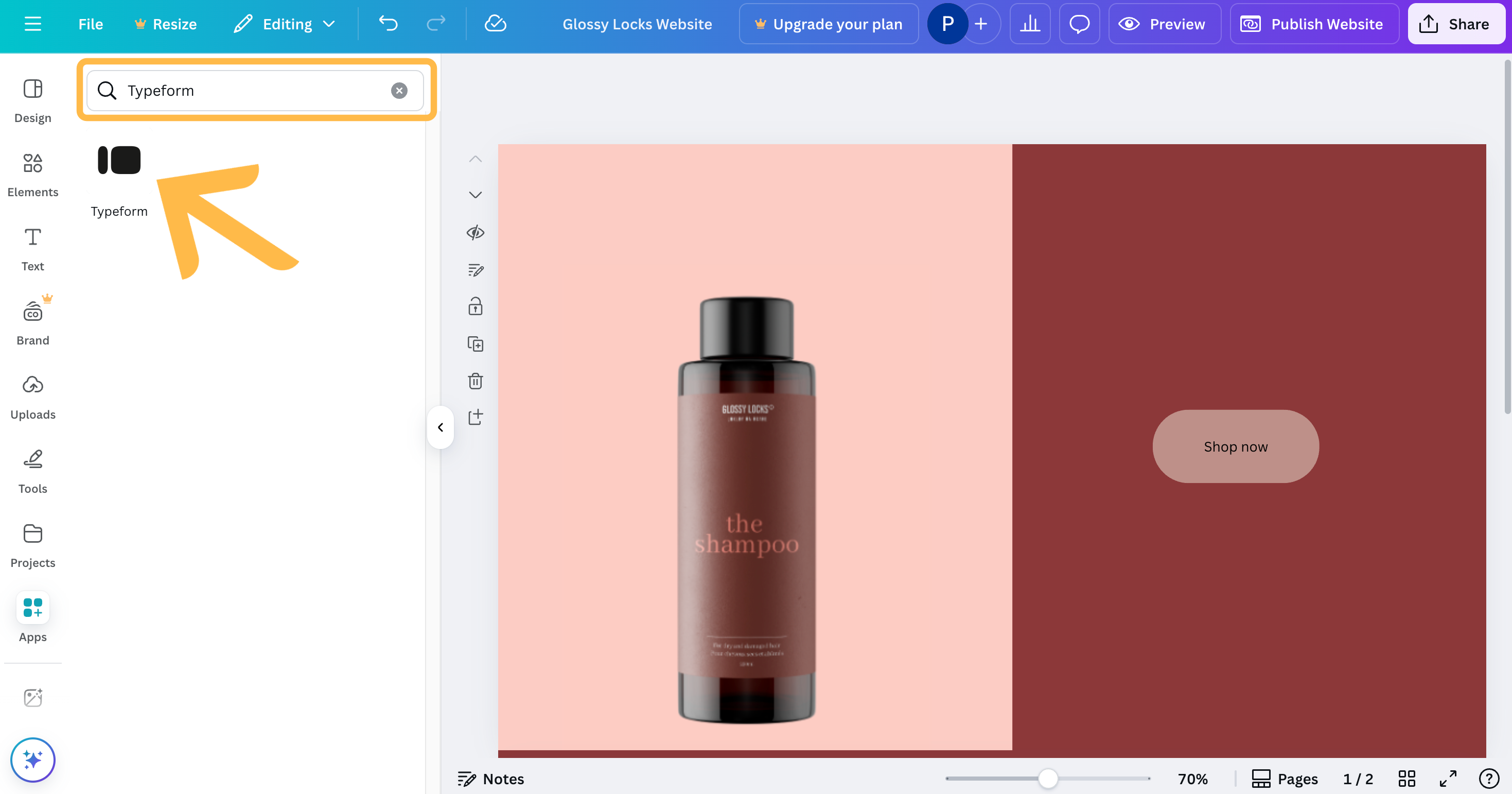Screen dimensions: 1512x794
Task: Open the Resize option
Action: pos(166,24)
